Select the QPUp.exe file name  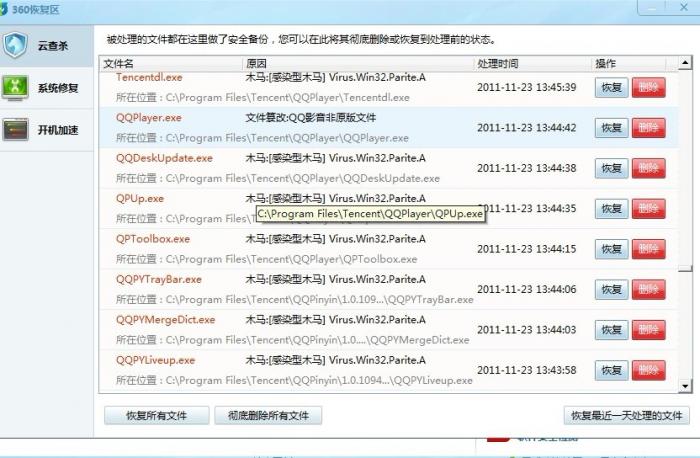tap(140, 199)
